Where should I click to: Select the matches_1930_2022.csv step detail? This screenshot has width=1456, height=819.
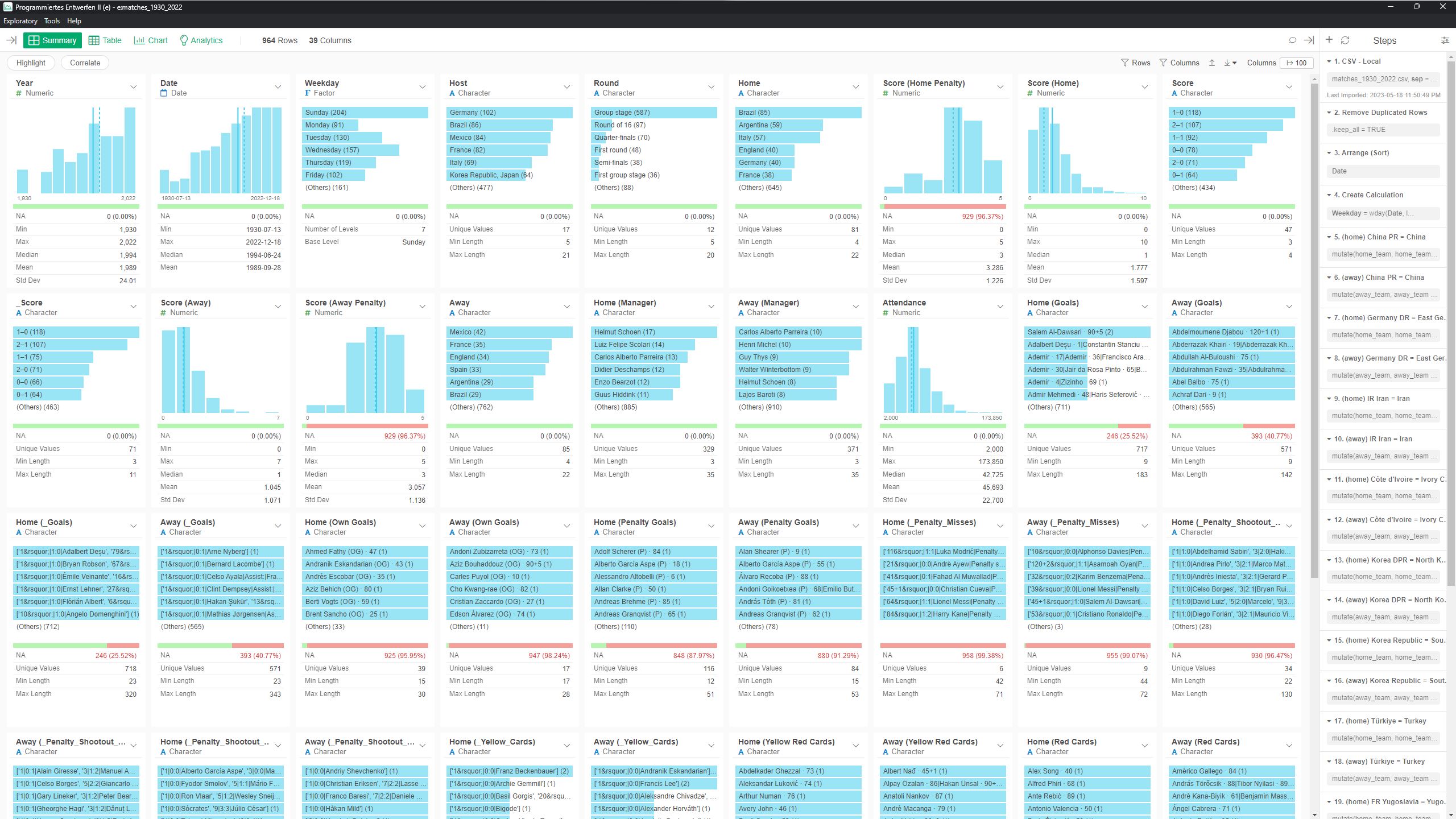1383,78
